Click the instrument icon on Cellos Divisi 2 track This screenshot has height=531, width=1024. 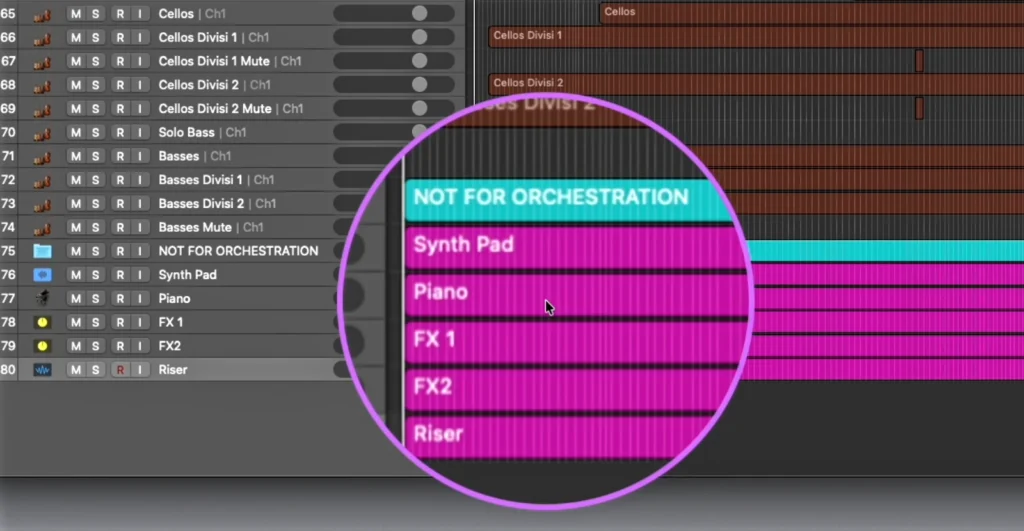[x=42, y=85]
